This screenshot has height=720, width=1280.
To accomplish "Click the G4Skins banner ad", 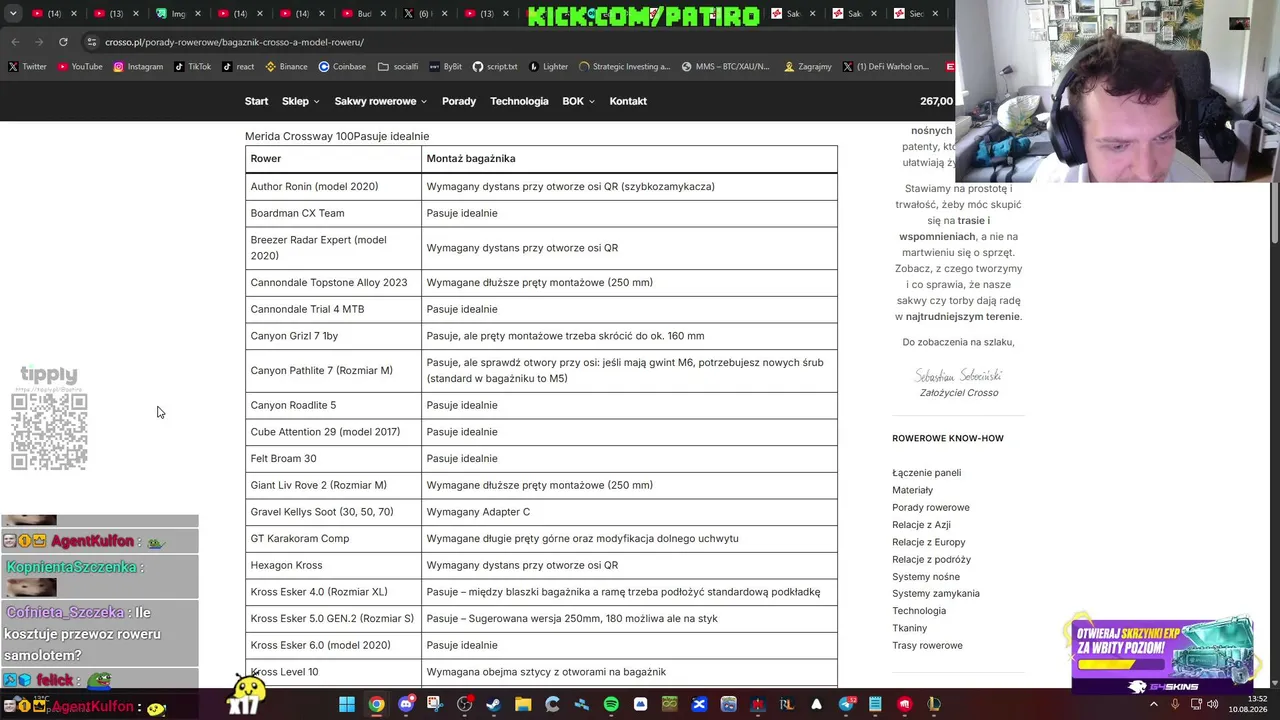I will [1162, 655].
